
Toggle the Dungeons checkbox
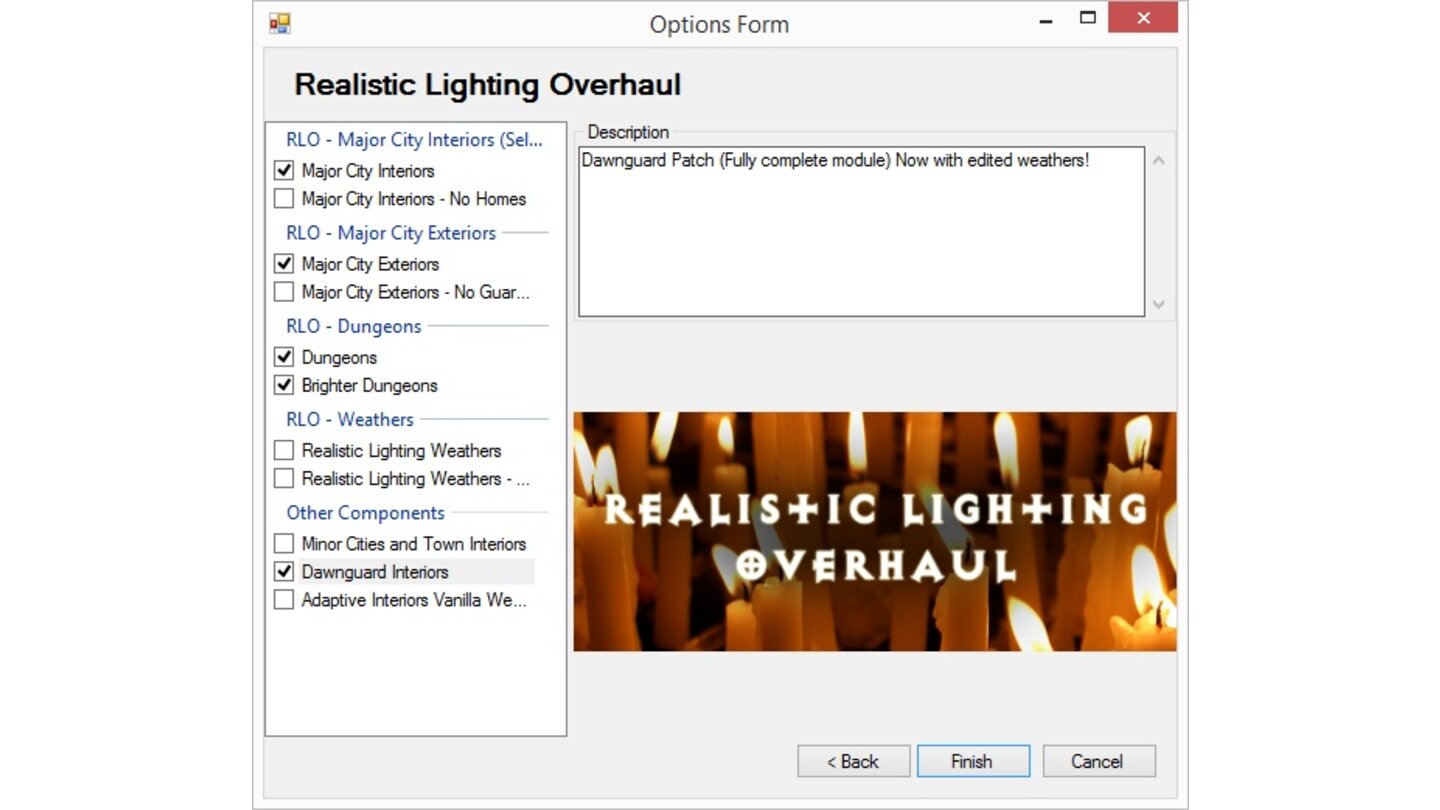pyautogui.click(x=284, y=357)
